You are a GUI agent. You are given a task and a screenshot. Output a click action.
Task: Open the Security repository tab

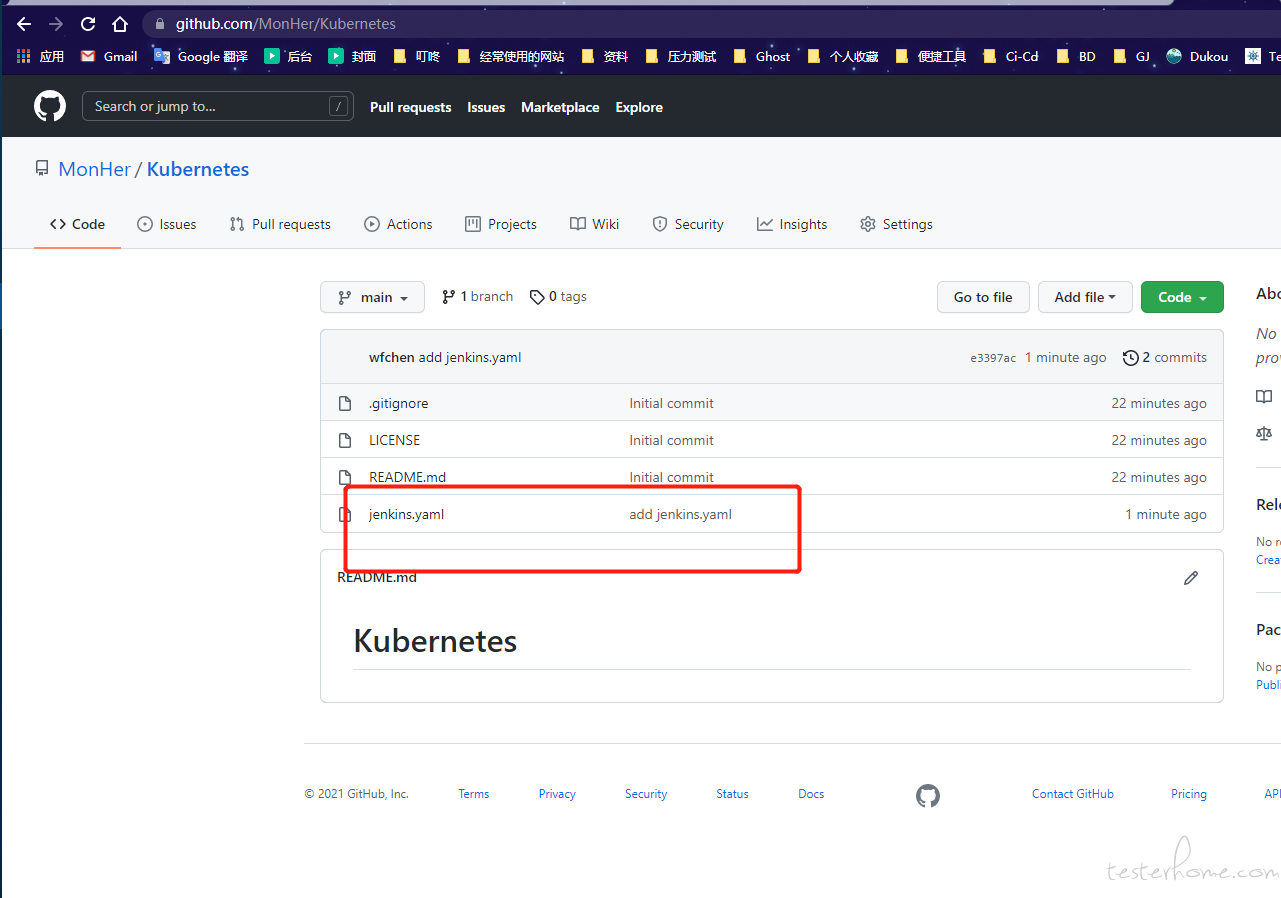point(688,224)
